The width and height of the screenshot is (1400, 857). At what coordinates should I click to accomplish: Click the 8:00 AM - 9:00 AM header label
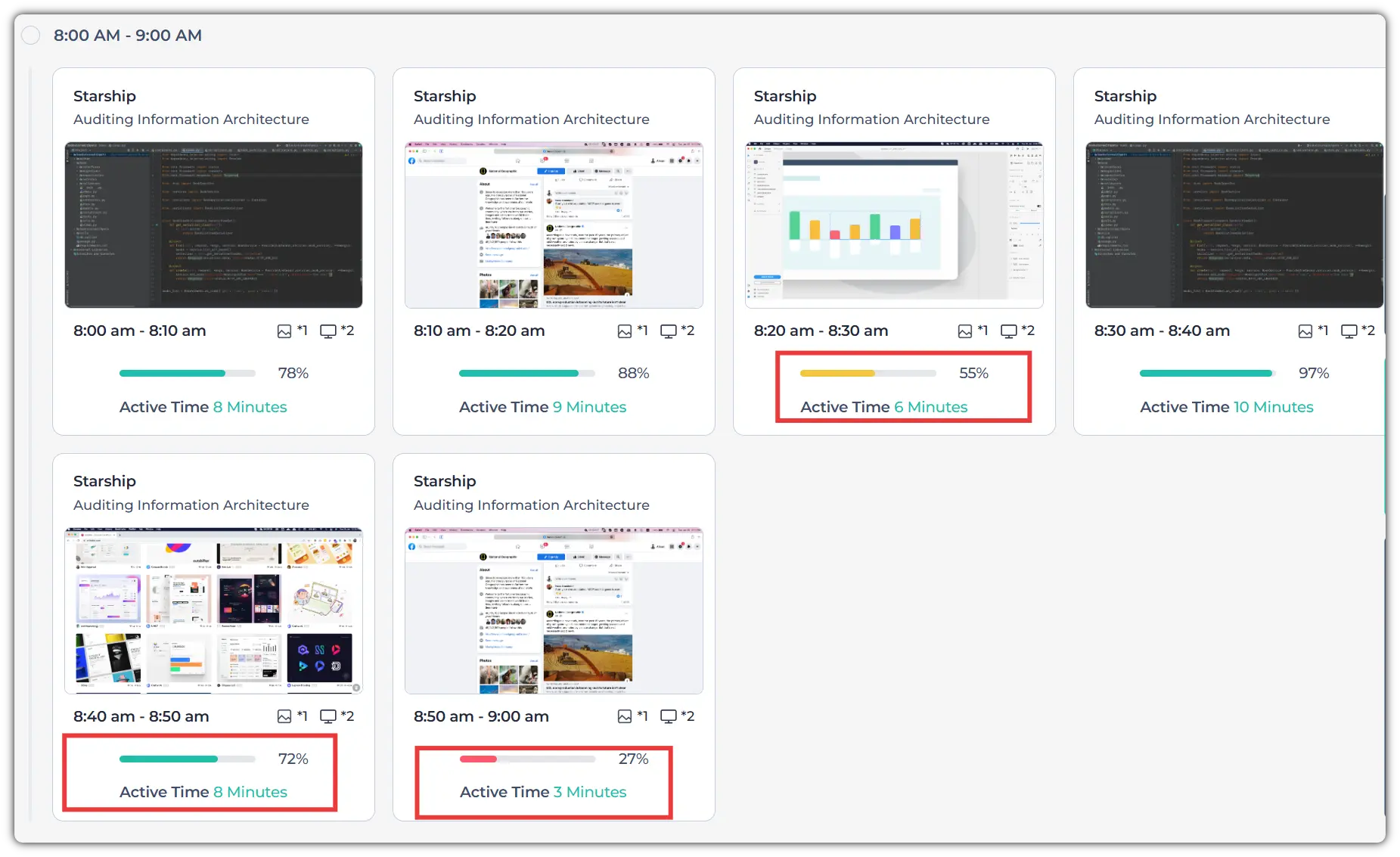pos(128,36)
